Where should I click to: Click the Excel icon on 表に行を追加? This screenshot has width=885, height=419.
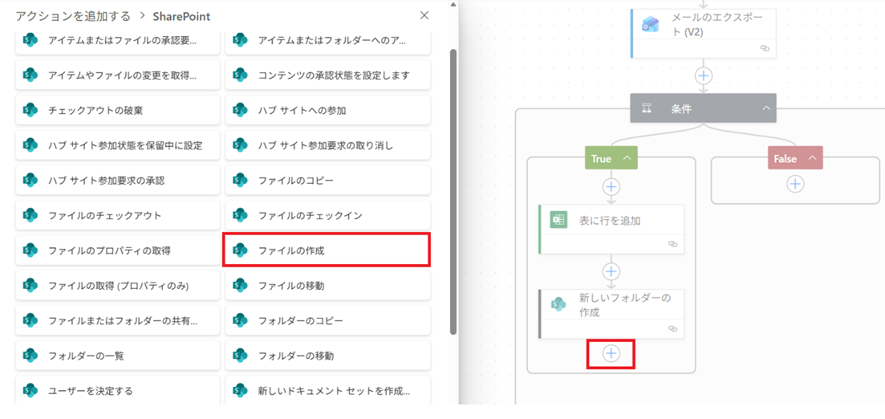(x=558, y=220)
